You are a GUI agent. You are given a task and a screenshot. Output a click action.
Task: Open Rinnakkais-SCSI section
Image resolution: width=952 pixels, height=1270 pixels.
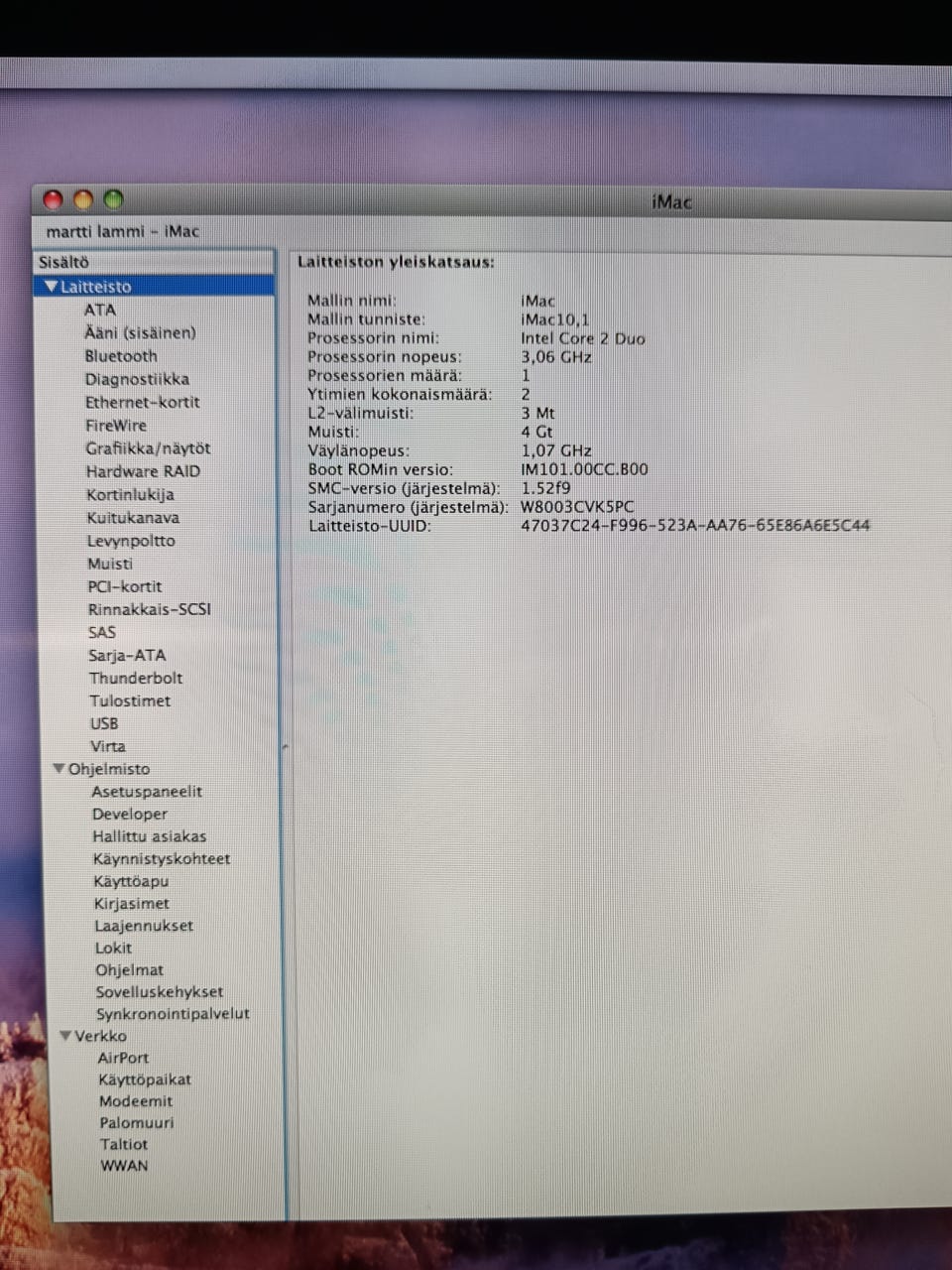click(x=150, y=609)
